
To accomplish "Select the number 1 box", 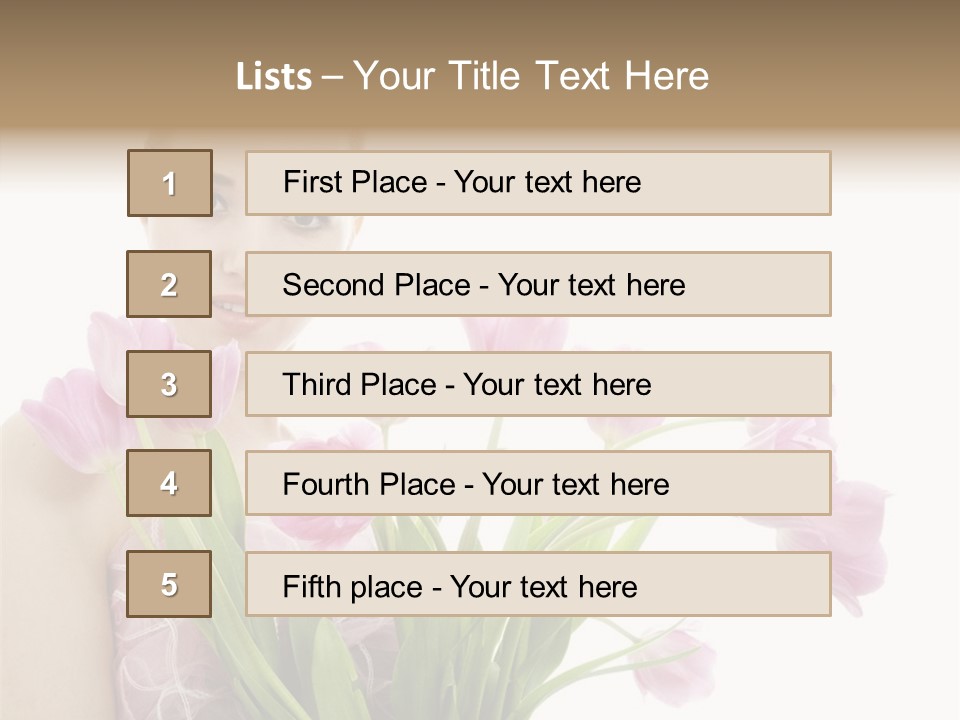I will [x=170, y=183].
